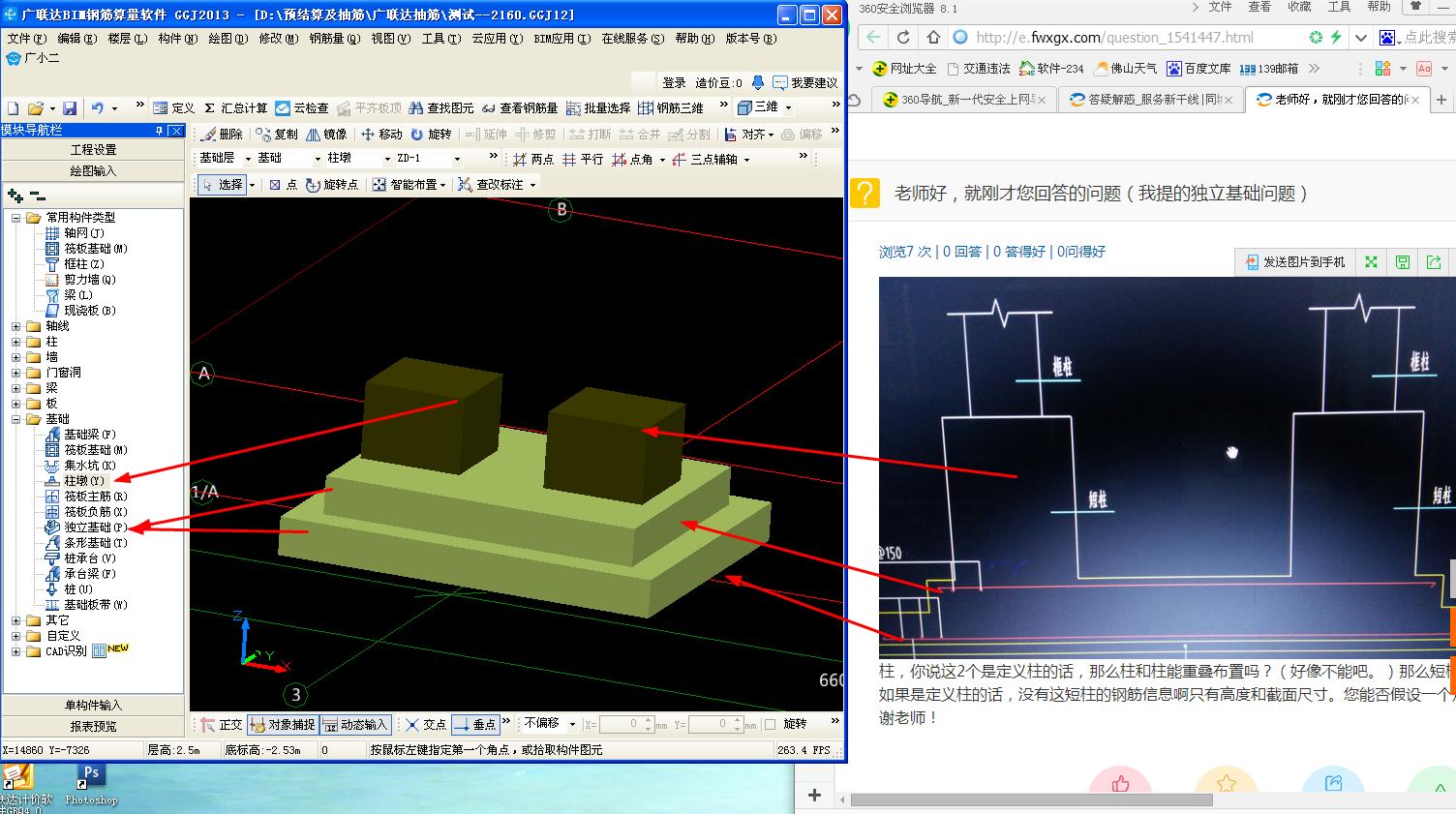Click the 删除 delete tool

222,135
